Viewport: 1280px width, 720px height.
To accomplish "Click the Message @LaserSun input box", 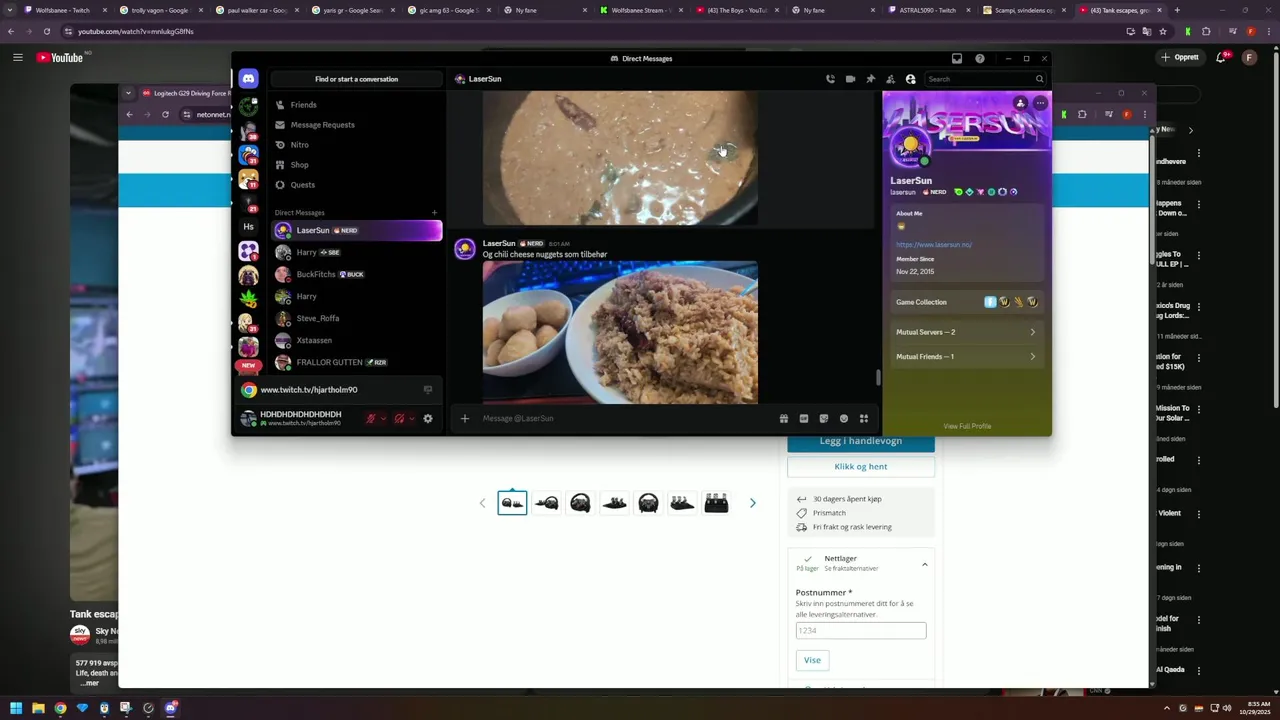I will pos(625,418).
